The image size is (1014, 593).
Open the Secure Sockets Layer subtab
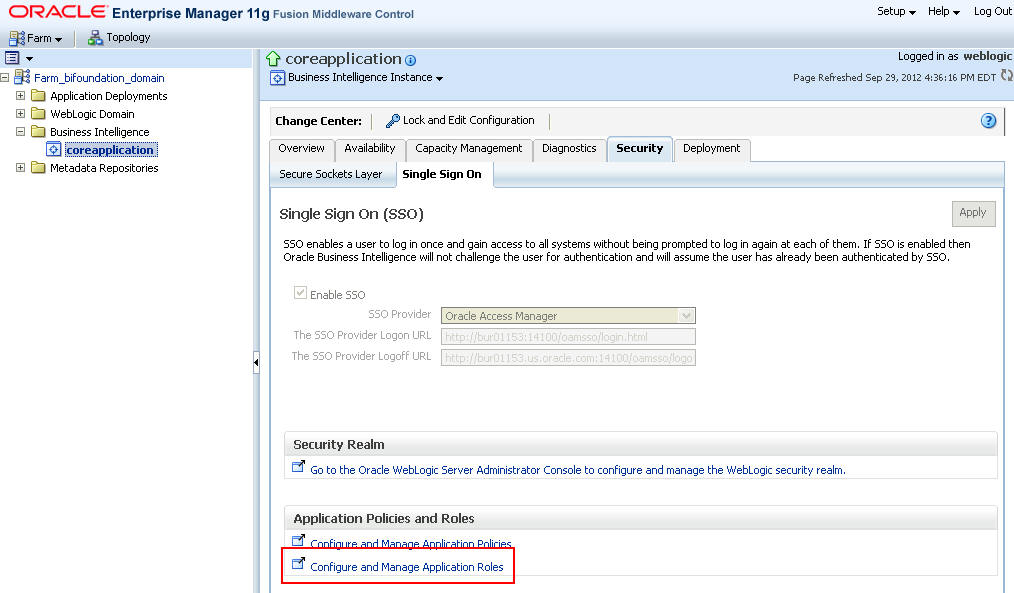330,175
